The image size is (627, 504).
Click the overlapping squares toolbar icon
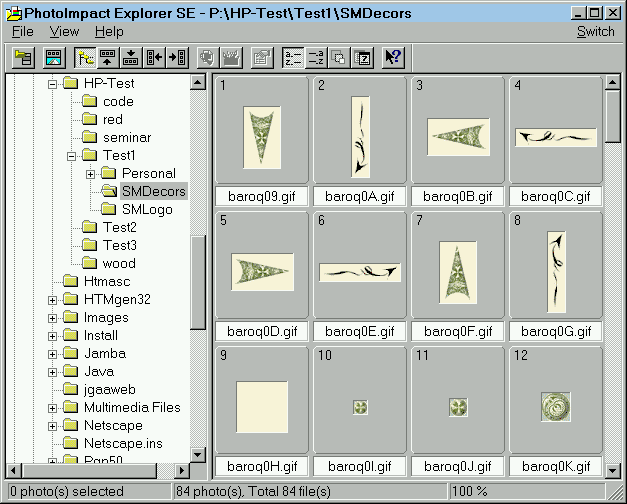pos(339,58)
